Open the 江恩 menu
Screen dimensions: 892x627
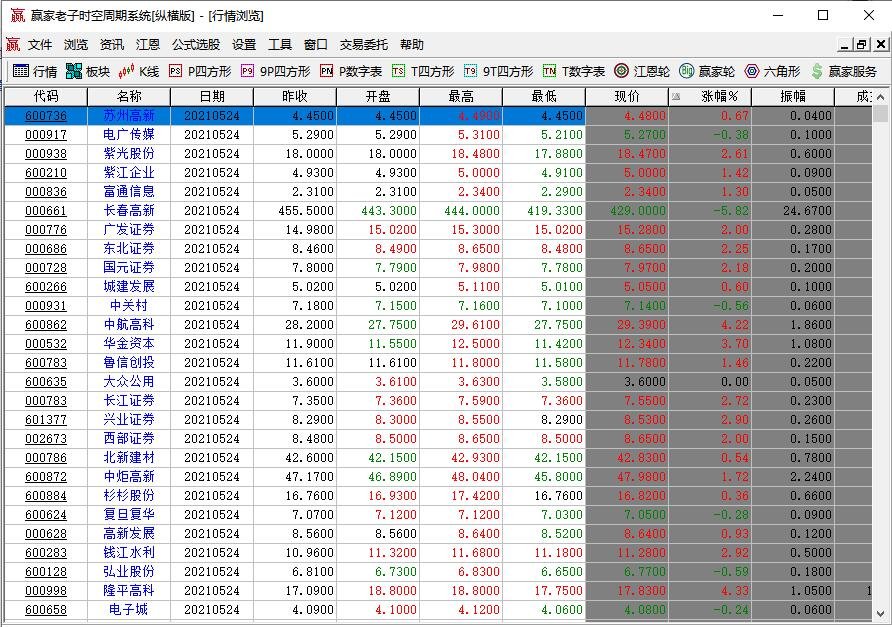[x=147, y=45]
